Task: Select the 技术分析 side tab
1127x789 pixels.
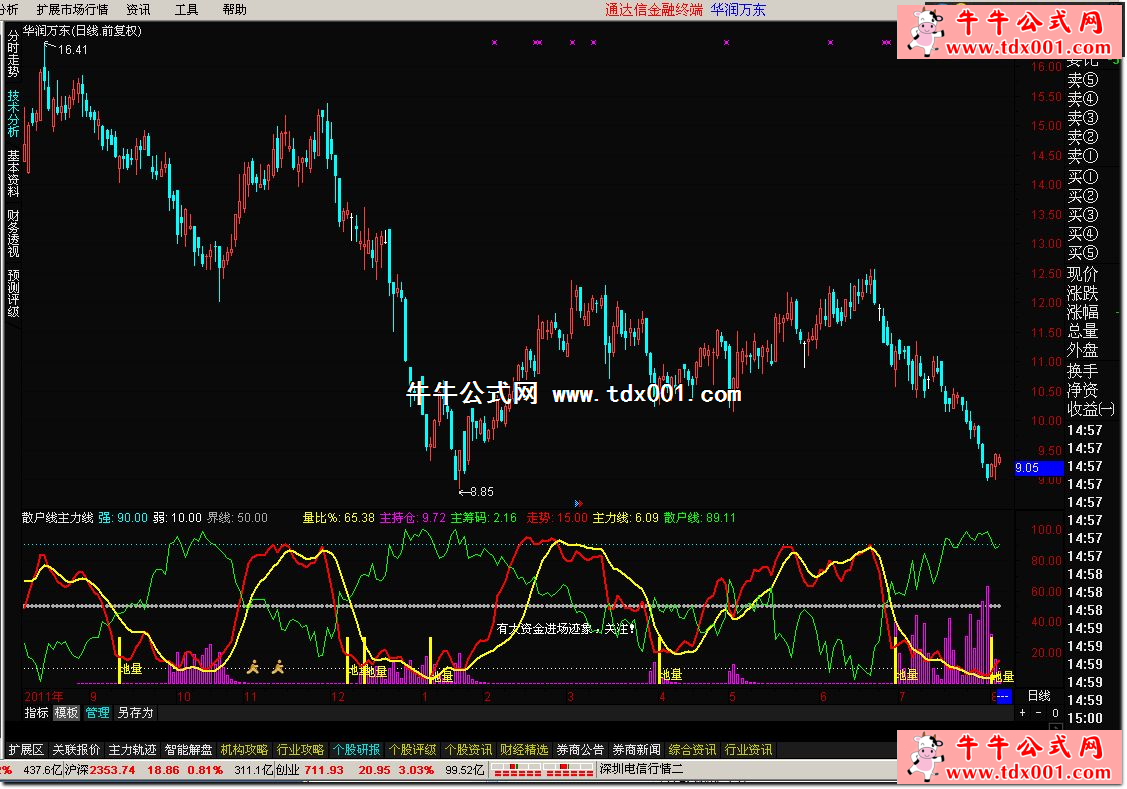Action: tap(13, 113)
